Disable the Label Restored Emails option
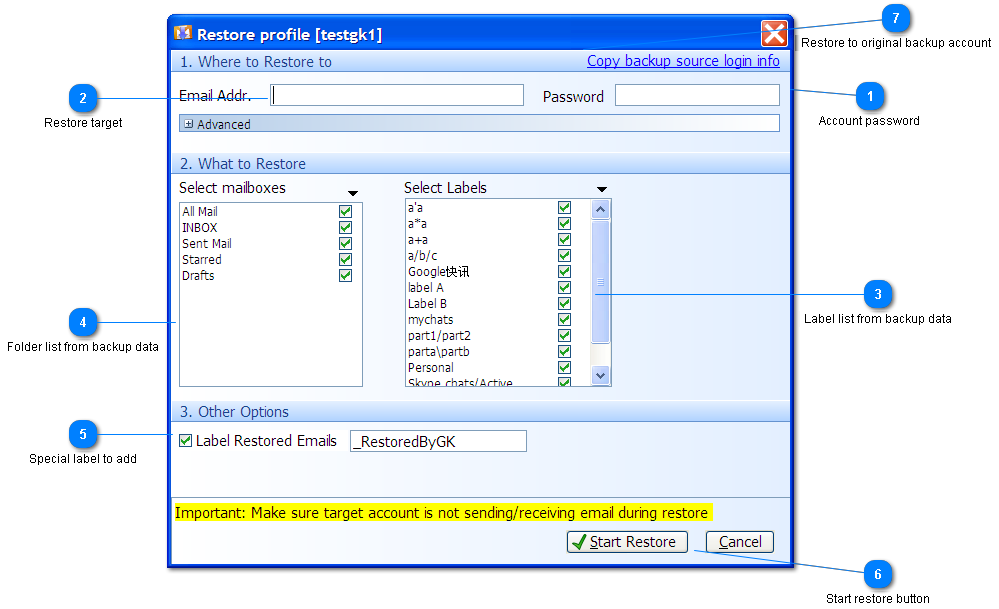This screenshot has height=609, width=999. pos(185,440)
